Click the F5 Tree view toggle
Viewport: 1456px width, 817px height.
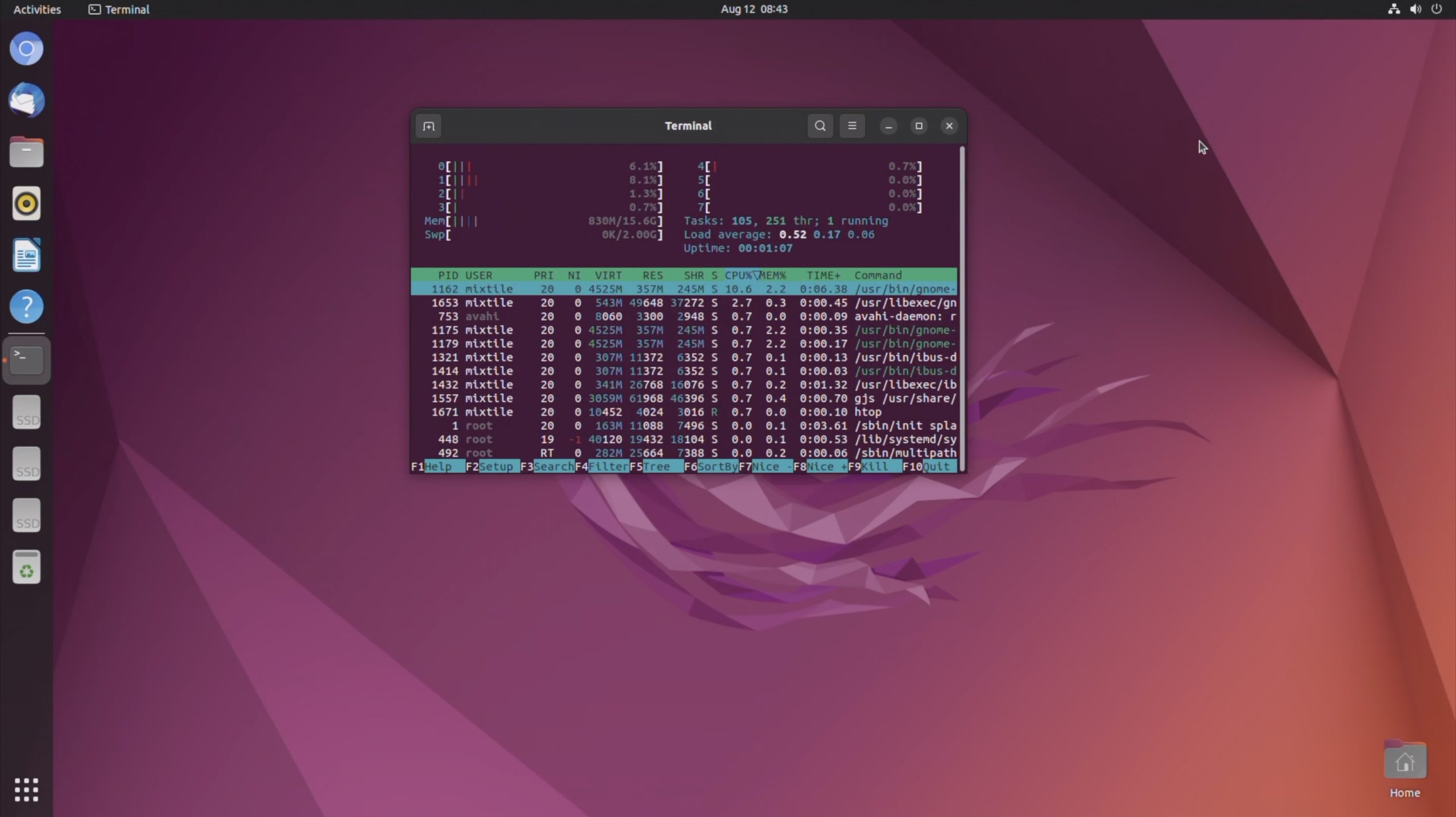click(656, 467)
